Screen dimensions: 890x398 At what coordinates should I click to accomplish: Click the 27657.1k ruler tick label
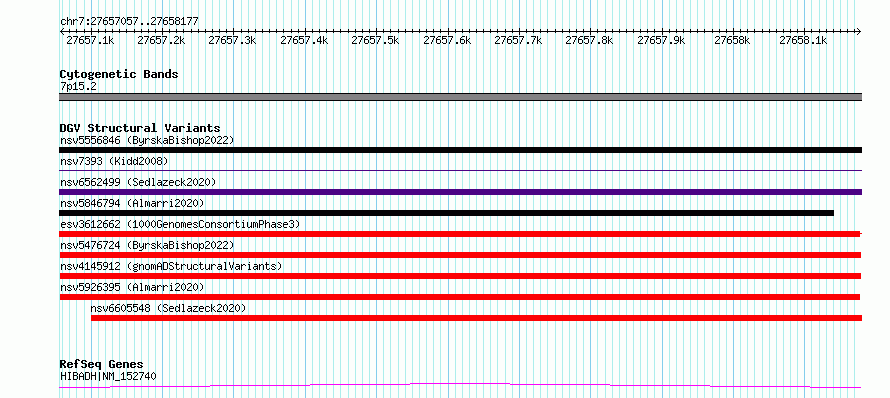point(90,41)
